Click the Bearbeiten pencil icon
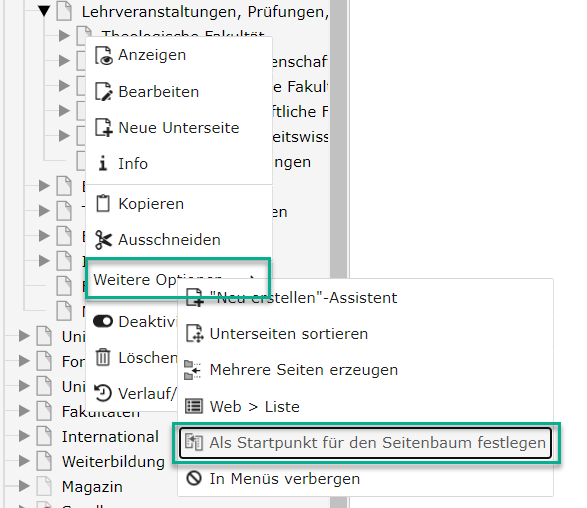Viewport: 587px width, 508px height. 103,92
